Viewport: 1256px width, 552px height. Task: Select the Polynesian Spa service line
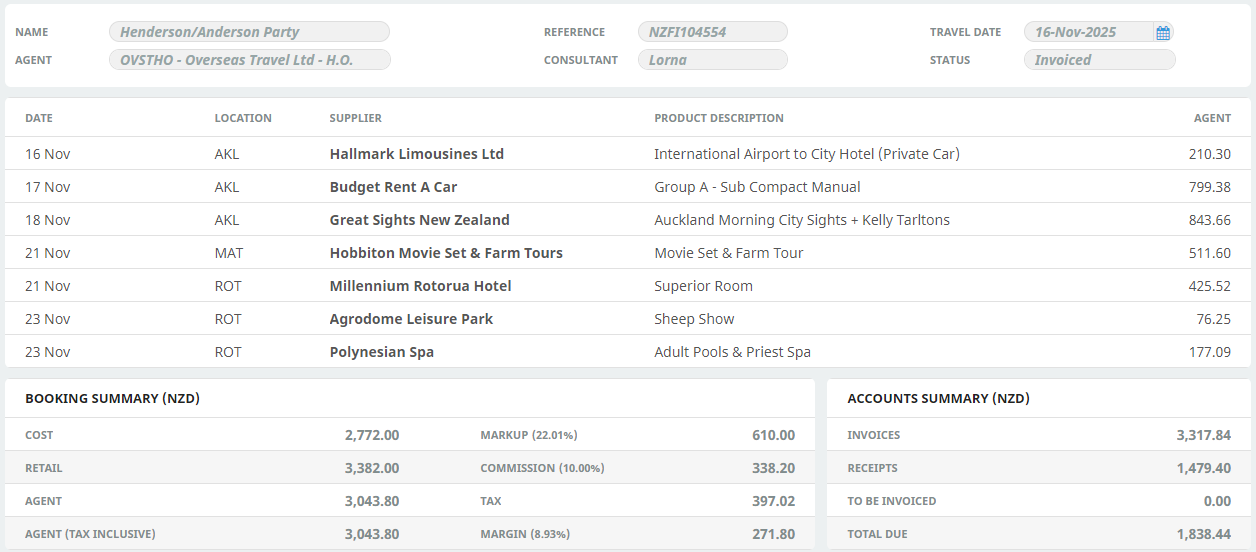[x=381, y=352]
